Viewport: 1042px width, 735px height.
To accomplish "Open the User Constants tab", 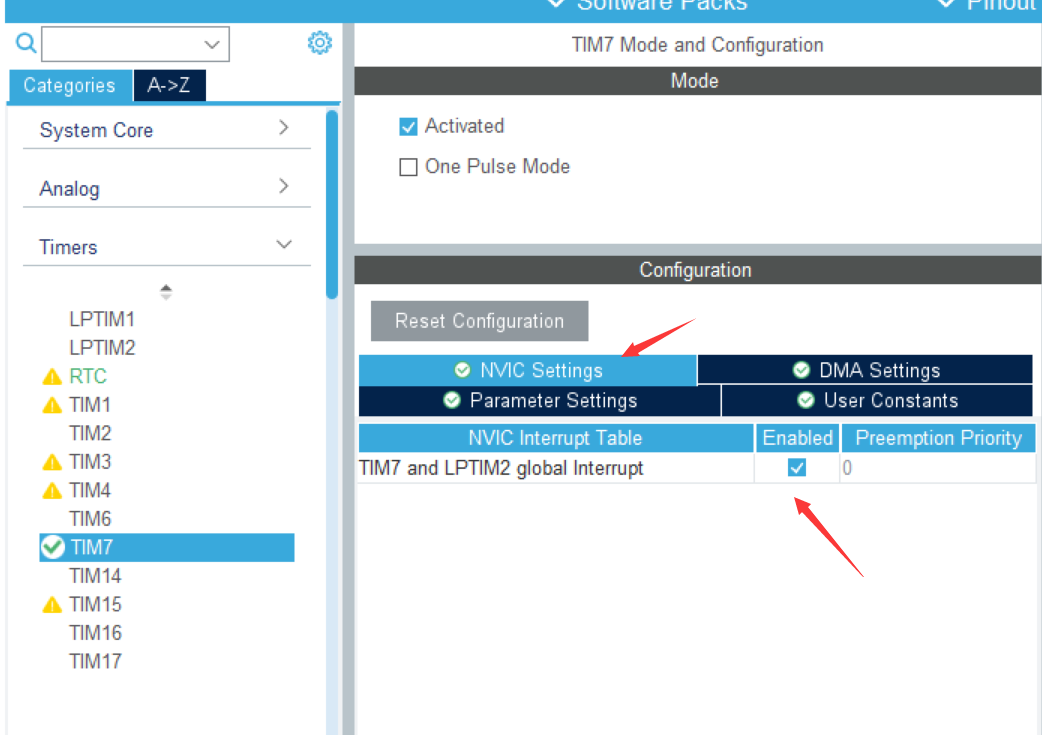I will [877, 401].
